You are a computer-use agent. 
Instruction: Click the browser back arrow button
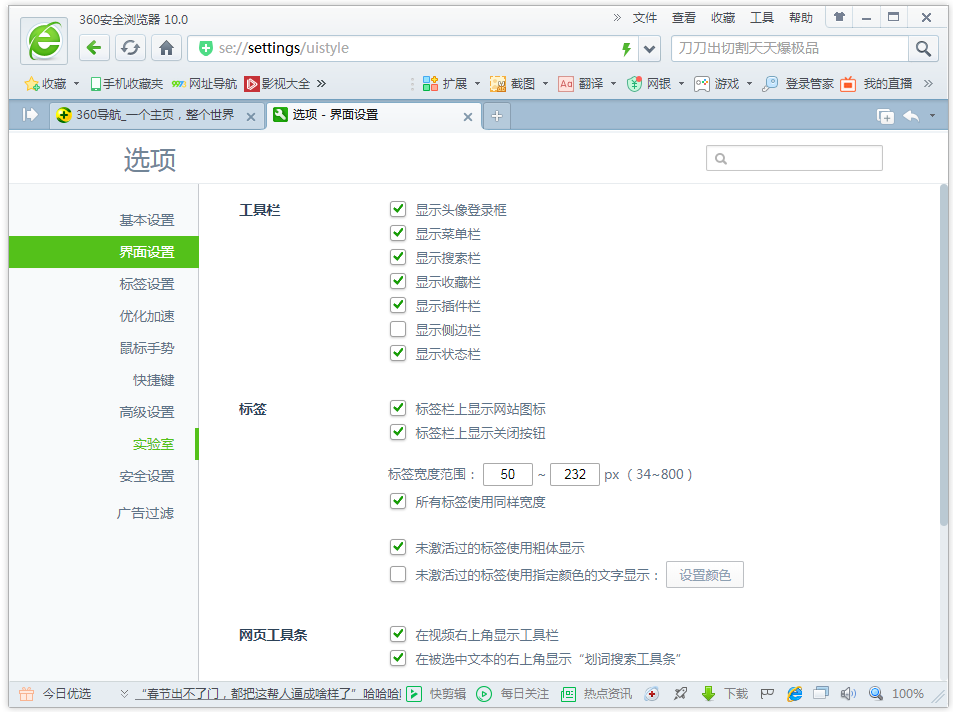coord(94,48)
